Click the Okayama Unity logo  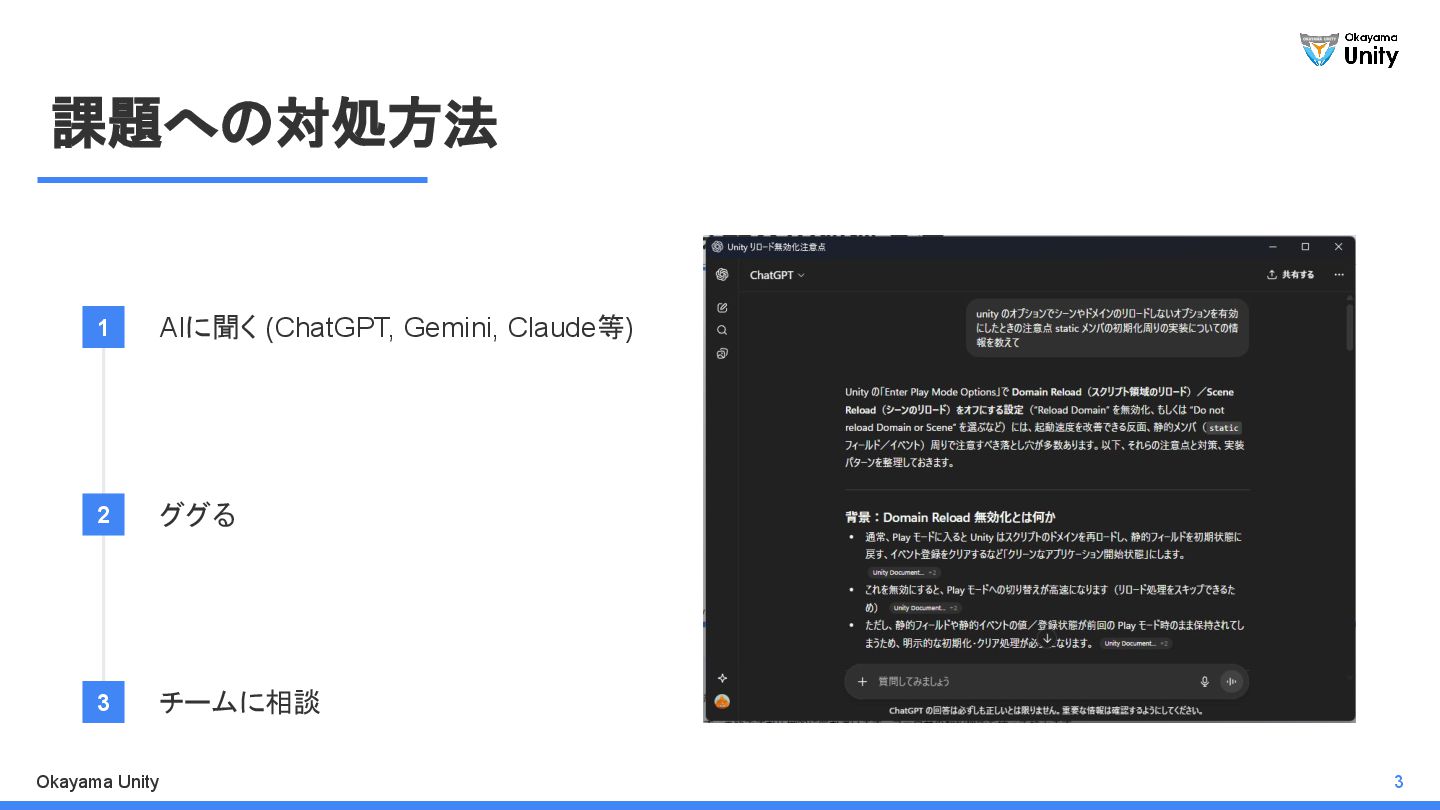pos(1349,49)
